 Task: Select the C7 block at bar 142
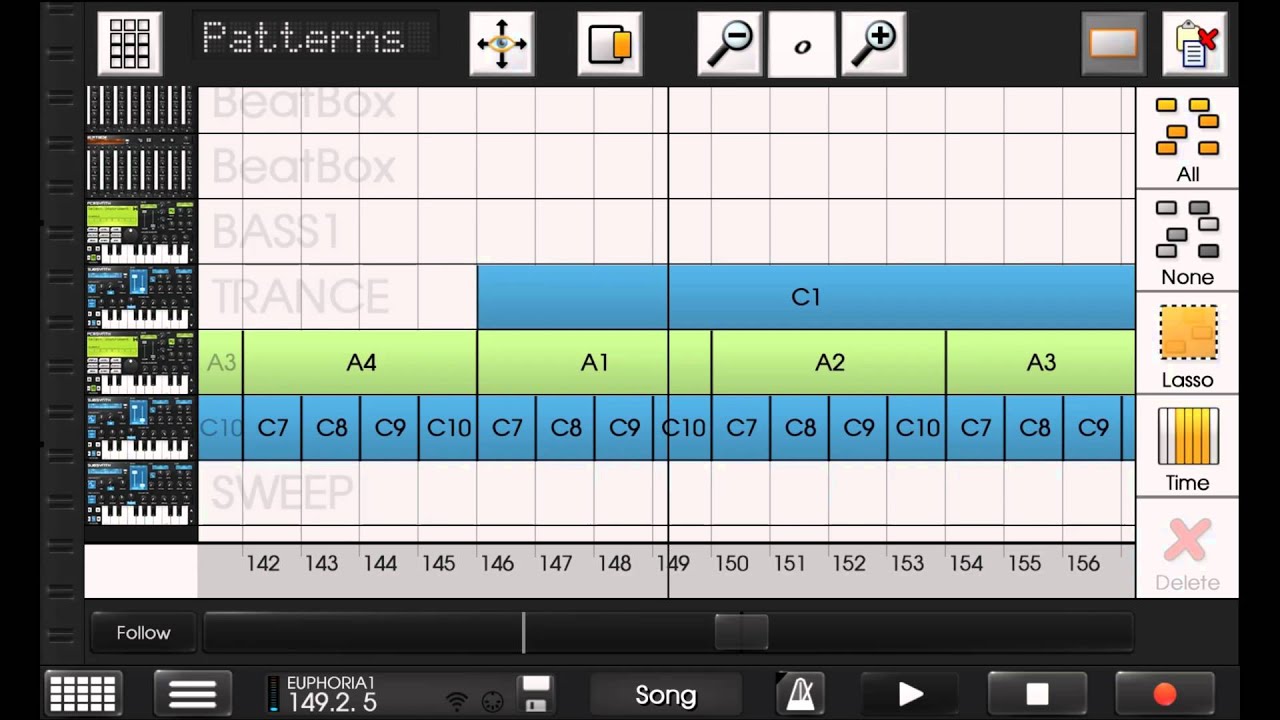[x=272, y=427]
